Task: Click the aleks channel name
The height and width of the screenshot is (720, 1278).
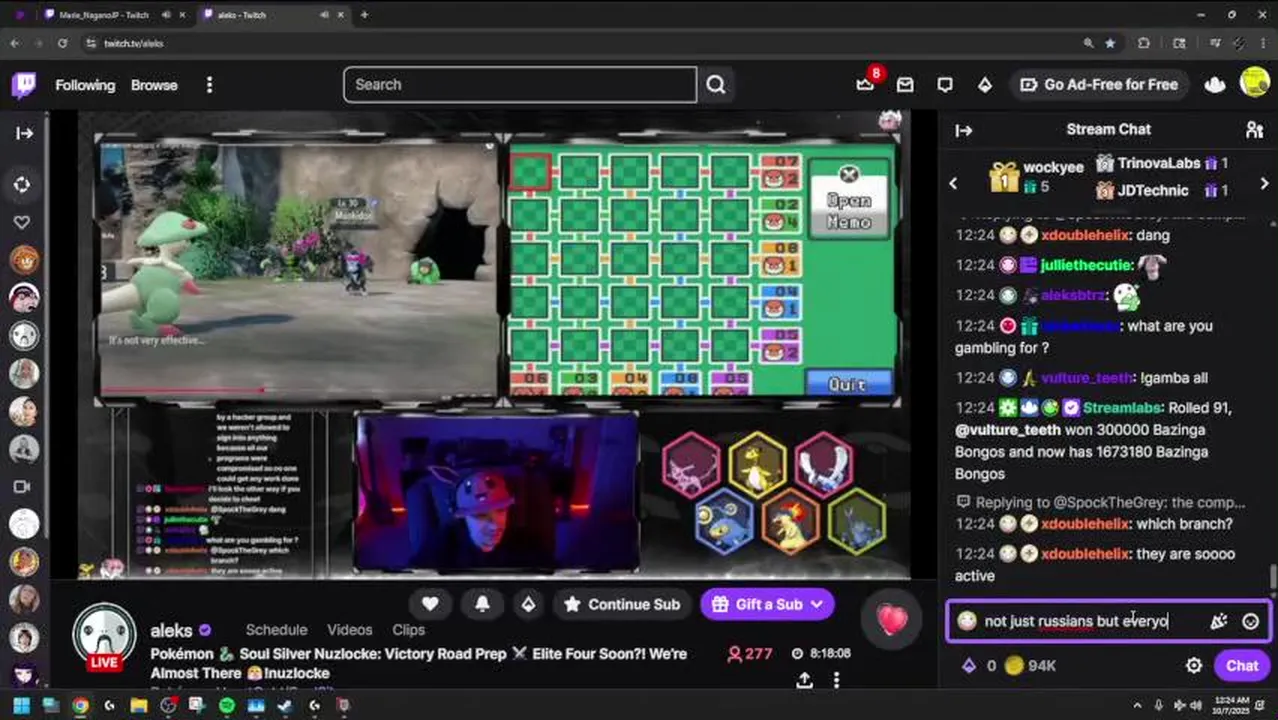Action: 171,630
